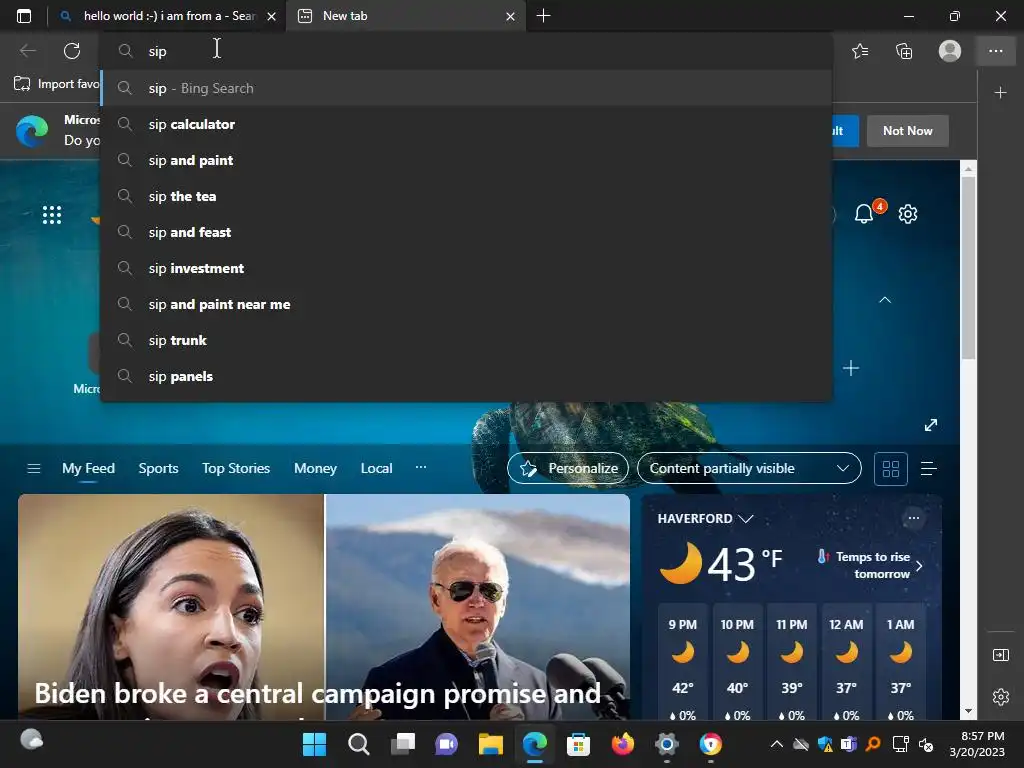Screen dimensions: 1024x768
Task: Launch Firefox from the taskbar
Action: (622, 744)
